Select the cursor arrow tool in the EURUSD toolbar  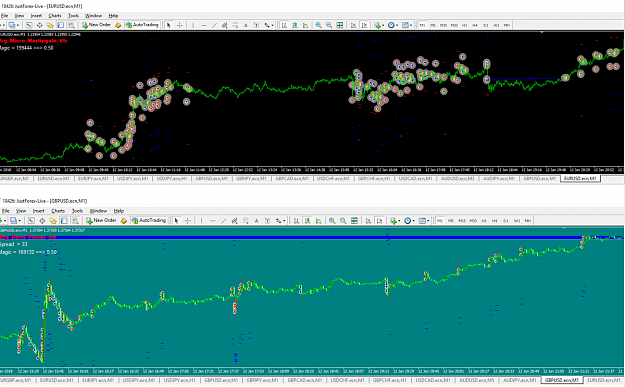pos(169,25)
